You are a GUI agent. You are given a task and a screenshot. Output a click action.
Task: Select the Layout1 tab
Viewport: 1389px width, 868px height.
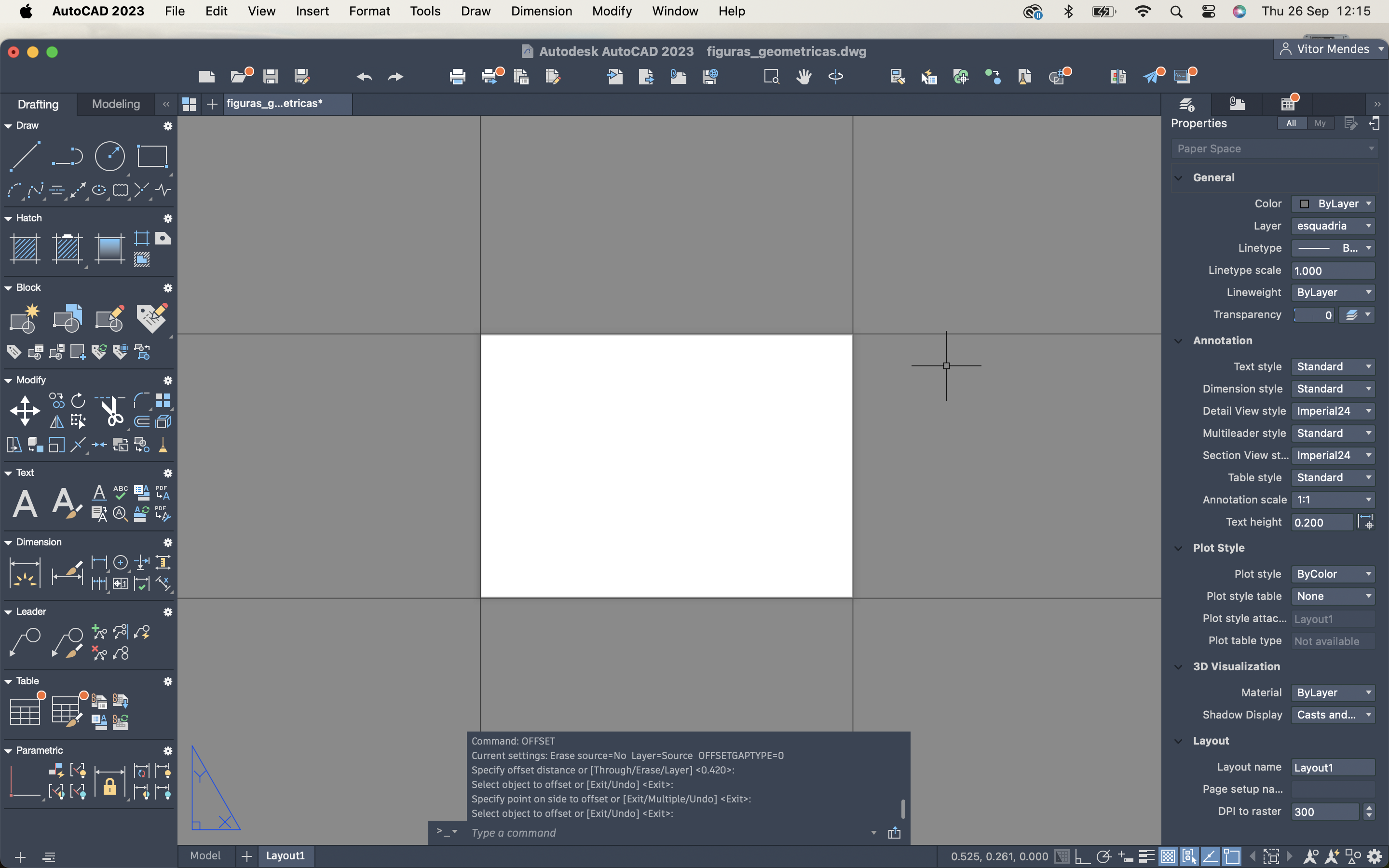click(x=285, y=855)
